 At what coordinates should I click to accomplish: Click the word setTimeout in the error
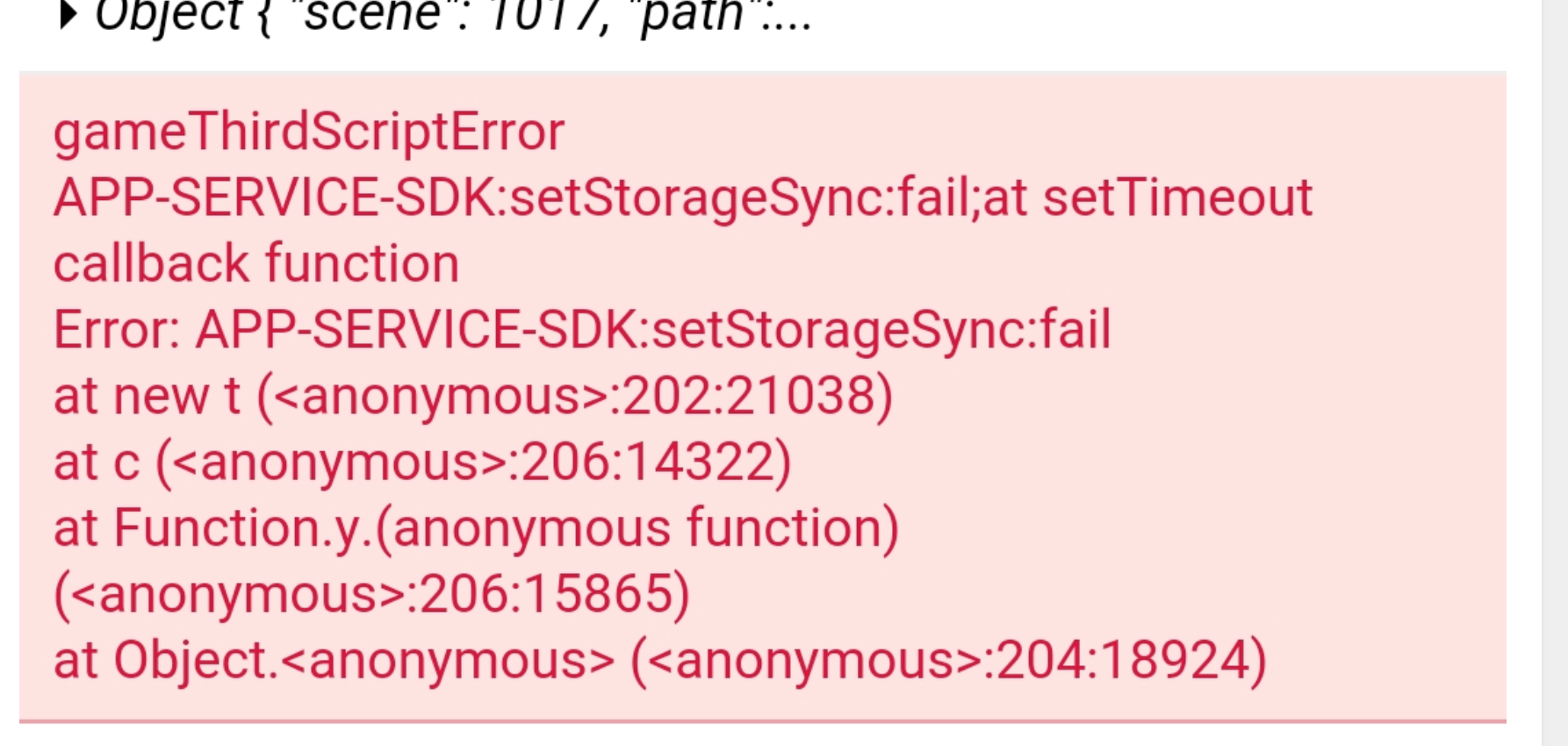(1176, 198)
